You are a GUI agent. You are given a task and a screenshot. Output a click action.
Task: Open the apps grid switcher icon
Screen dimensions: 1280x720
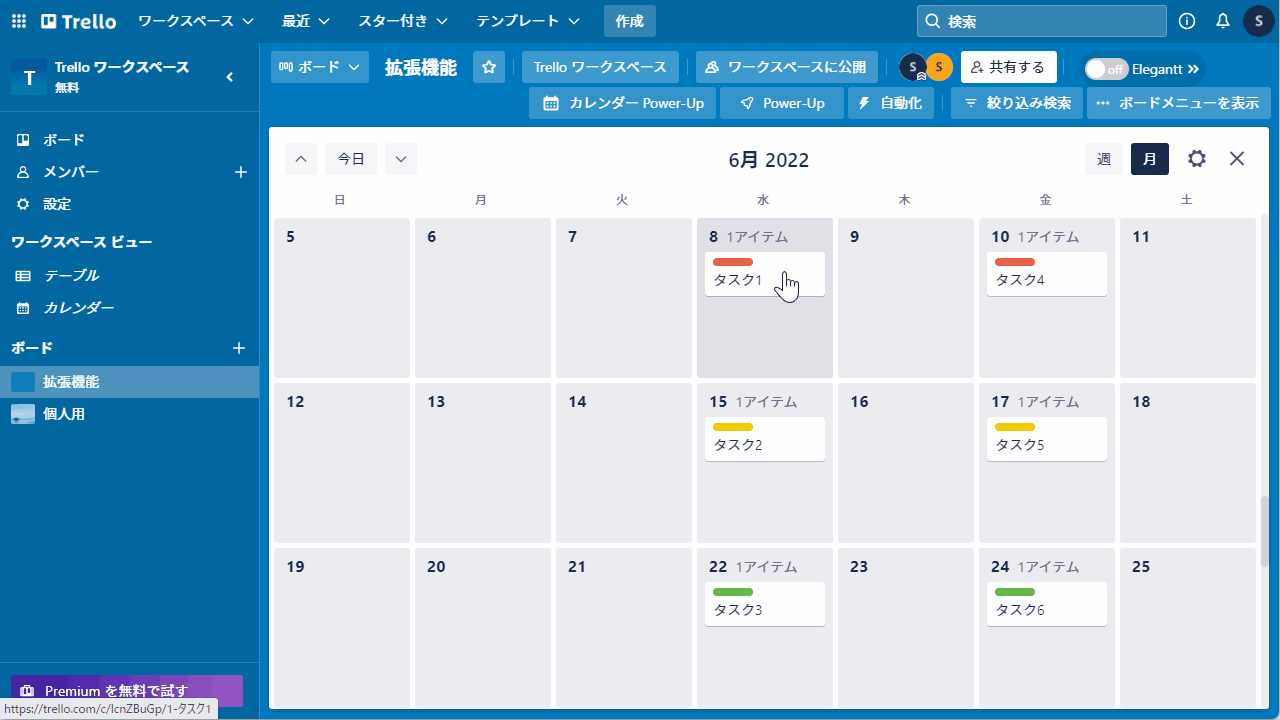pyautogui.click(x=19, y=21)
